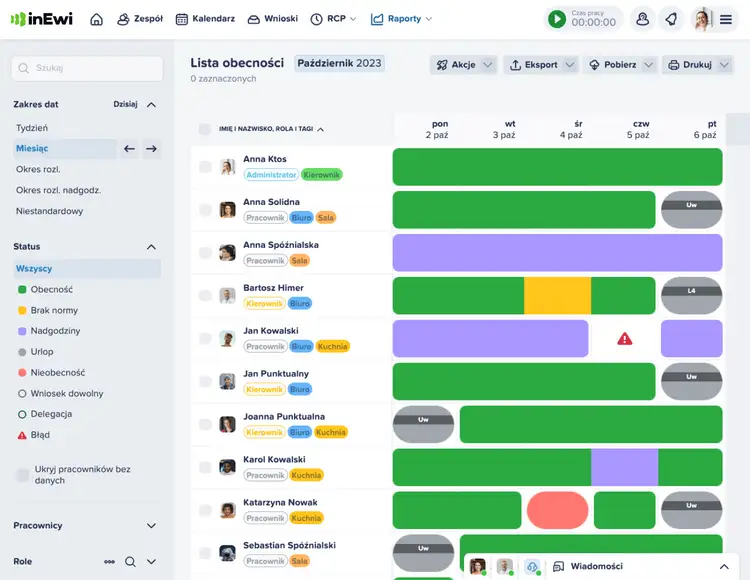The width and height of the screenshot is (750, 580).
Task: Open the Kalendarz menu item
Action: [205, 19]
